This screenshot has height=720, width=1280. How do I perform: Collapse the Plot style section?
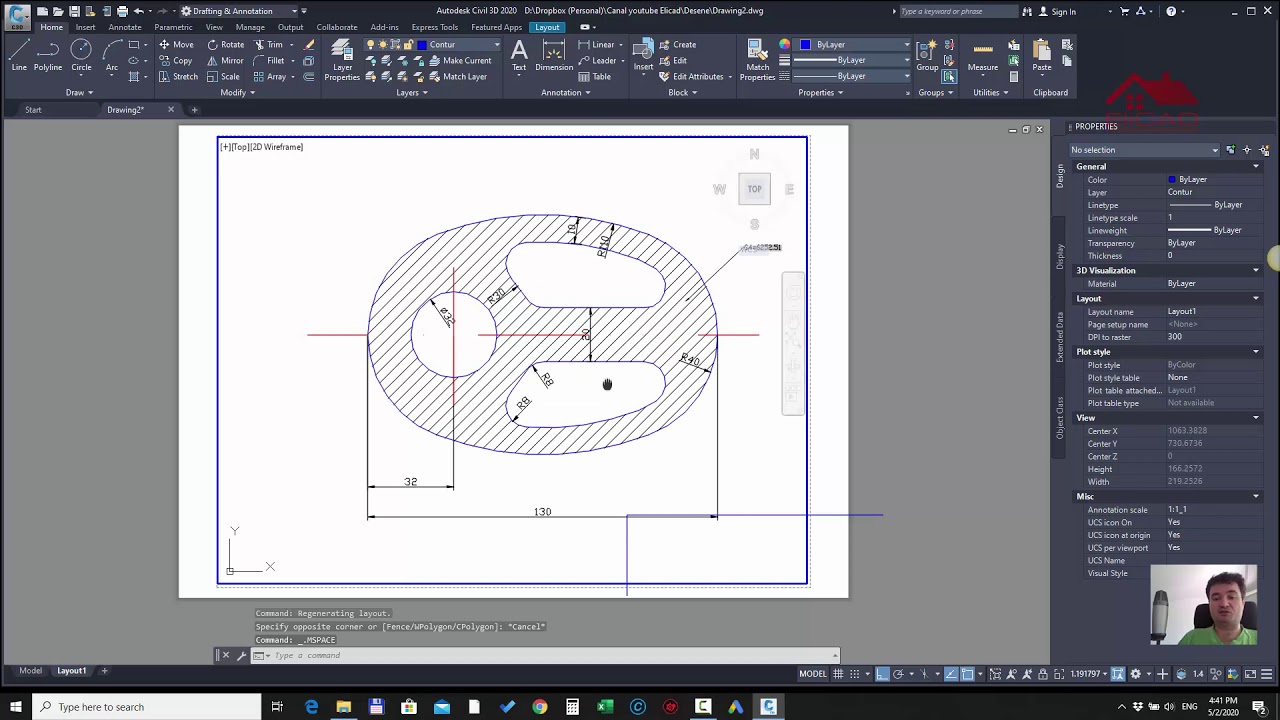tap(1256, 352)
